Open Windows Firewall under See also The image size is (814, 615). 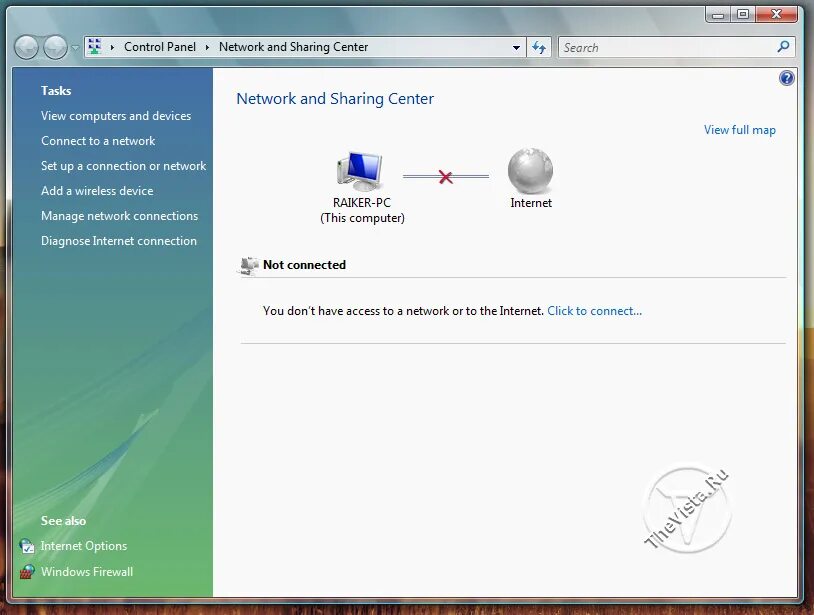click(87, 572)
